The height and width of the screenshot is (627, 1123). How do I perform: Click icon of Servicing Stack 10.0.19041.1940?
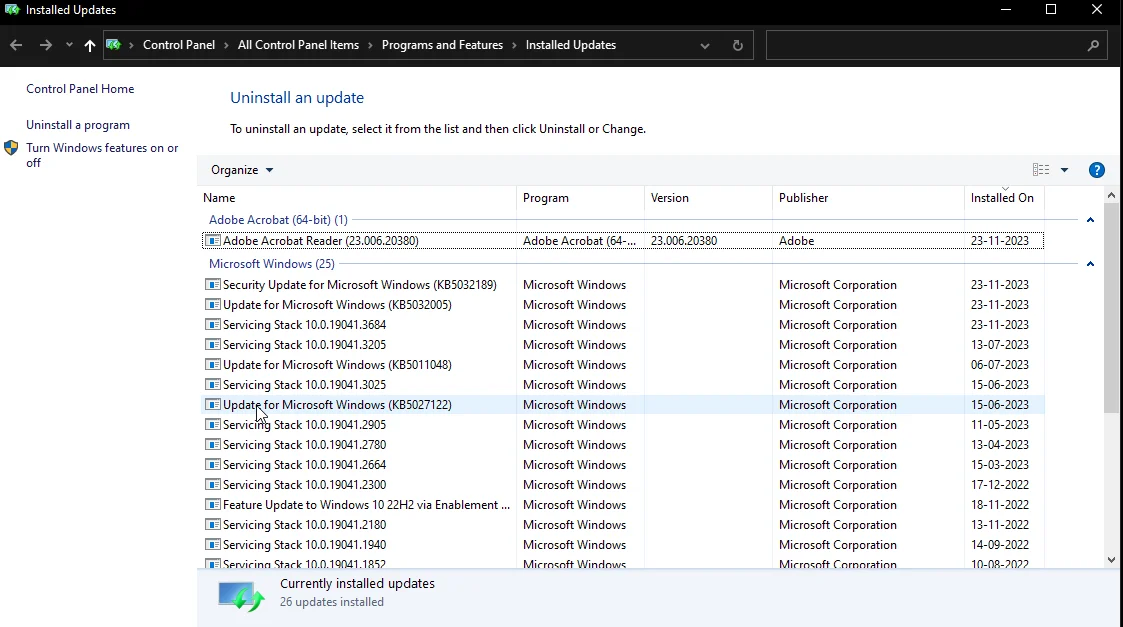click(213, 545)
